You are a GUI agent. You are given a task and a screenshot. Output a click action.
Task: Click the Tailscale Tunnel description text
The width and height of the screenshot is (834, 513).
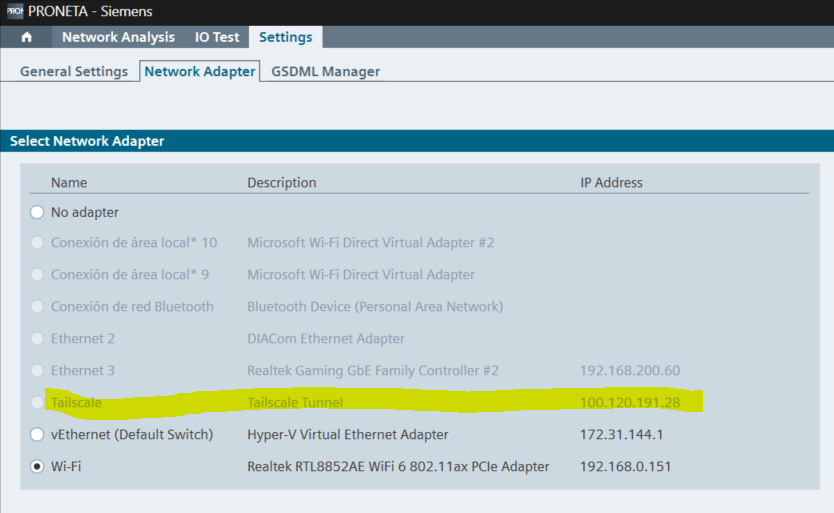click(295, 402)
